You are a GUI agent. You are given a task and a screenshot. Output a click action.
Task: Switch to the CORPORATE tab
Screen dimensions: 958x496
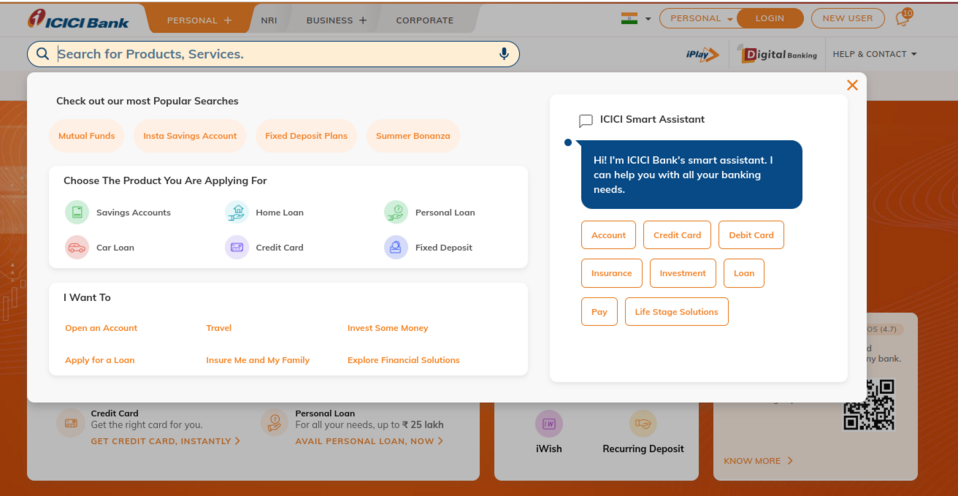click(x=425, y=20)
